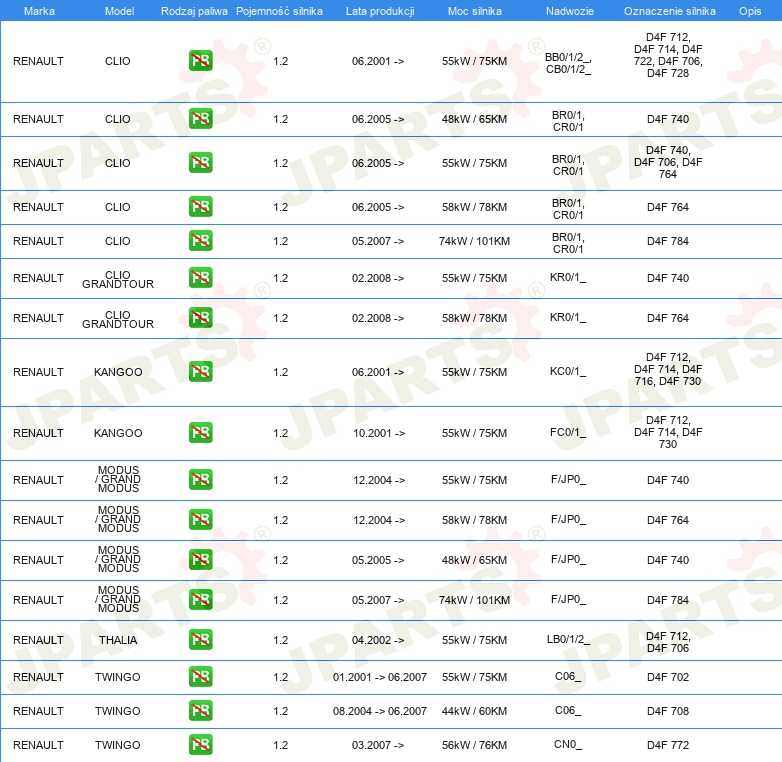
Task: Click body code KC0/1_
Action: pos(568,372)
